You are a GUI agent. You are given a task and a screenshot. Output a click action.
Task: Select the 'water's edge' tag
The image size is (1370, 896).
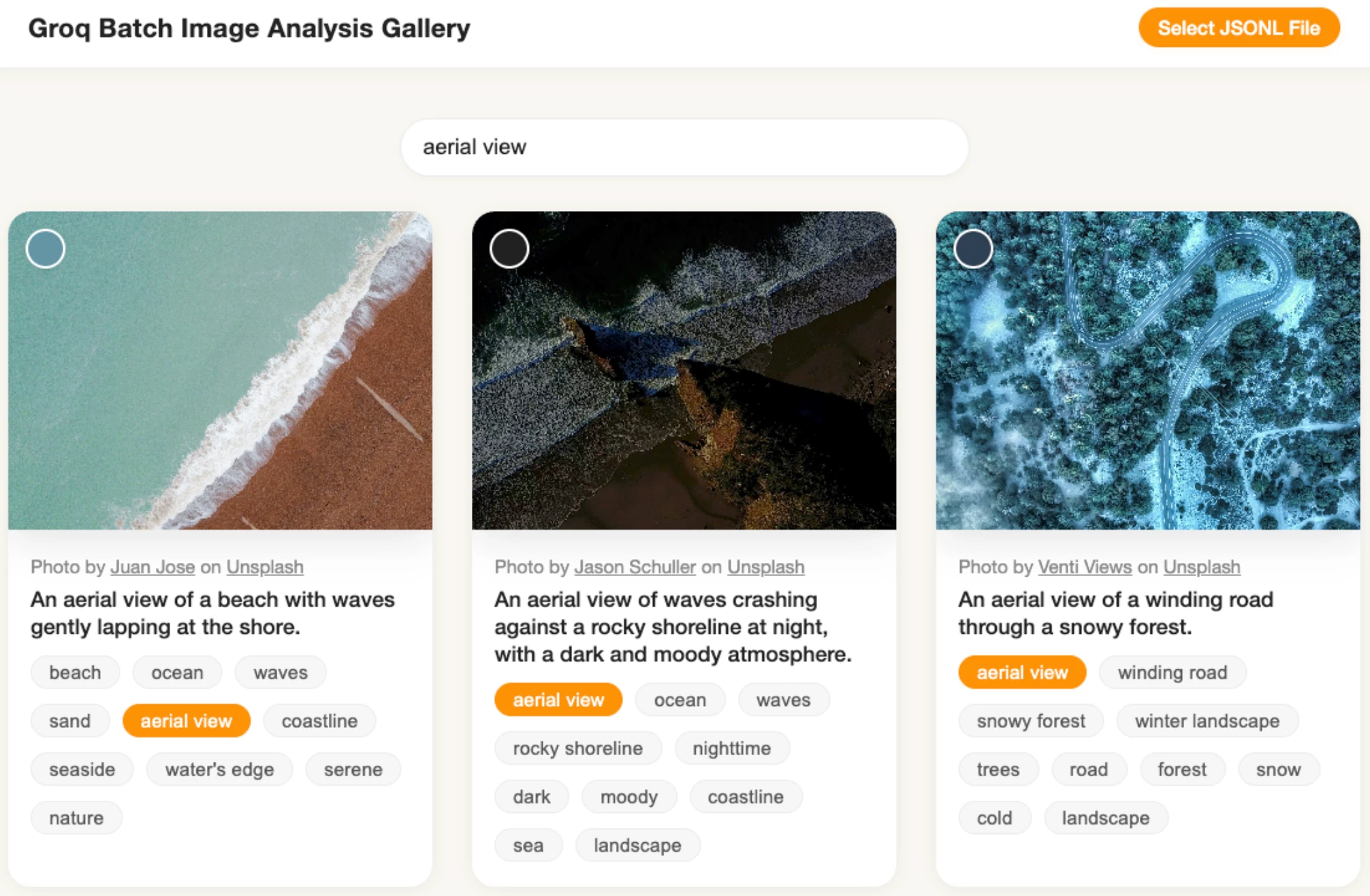point(219,769)
